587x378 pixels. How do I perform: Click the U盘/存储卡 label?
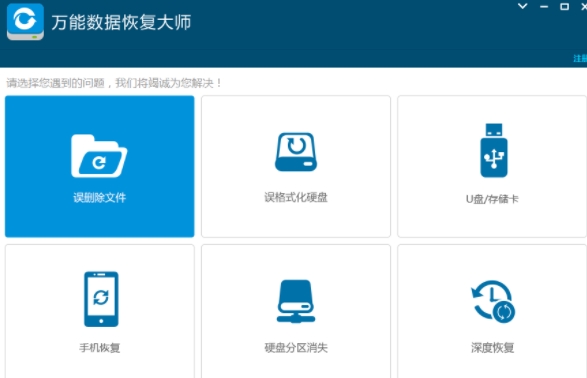(492, 199)
